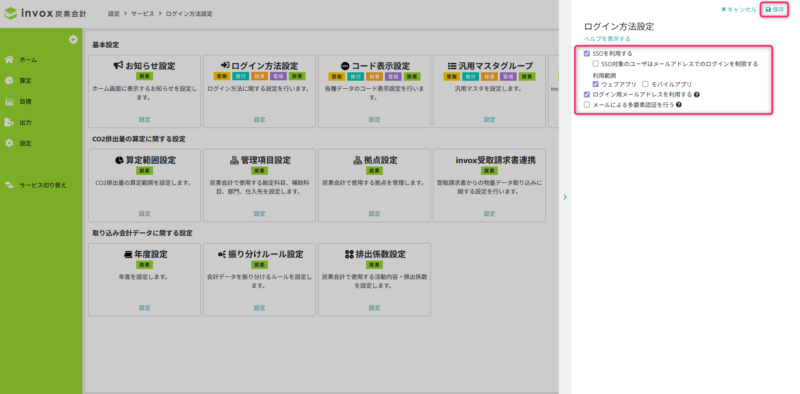Click the 受取 tag on ログイン方法設定 card
800x394 pixels.
coord(221,77)
